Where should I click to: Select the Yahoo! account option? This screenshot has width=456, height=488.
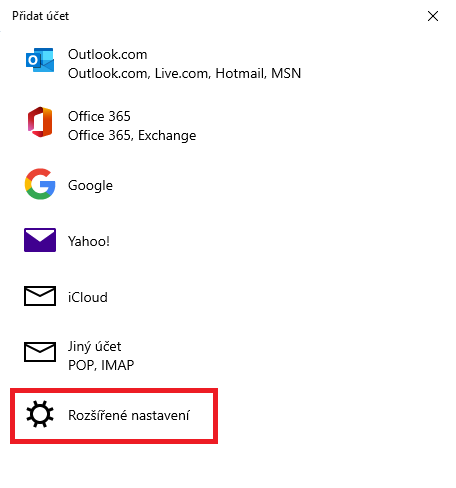[x=89, y=241]
